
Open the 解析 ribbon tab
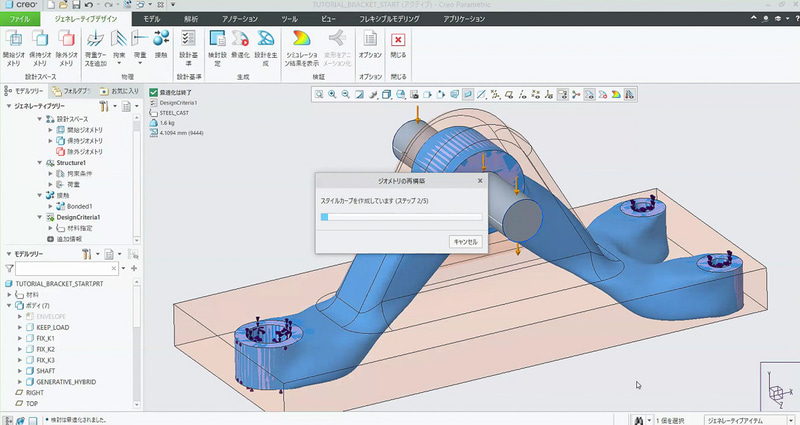pos(191,19)
